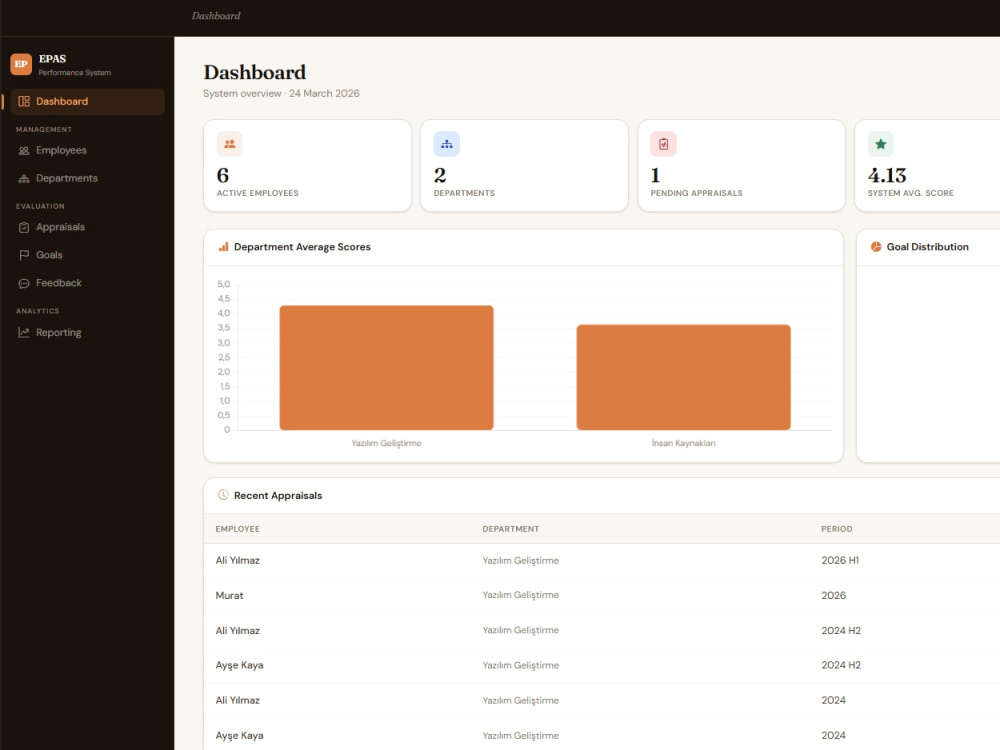Open the Employees page
Viewport: 1000px width, 750px height.
click(x=87, y=151)
